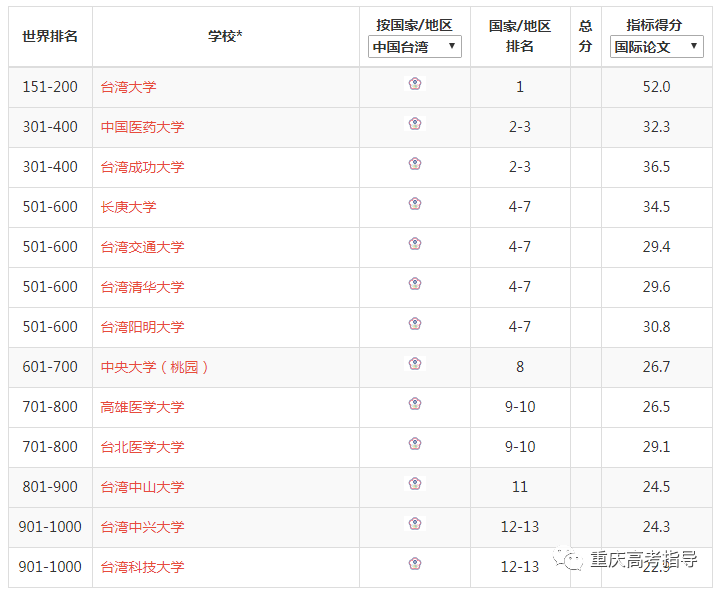Click the region emblem in 台湾成功大学 row

(x=415, y=163)
